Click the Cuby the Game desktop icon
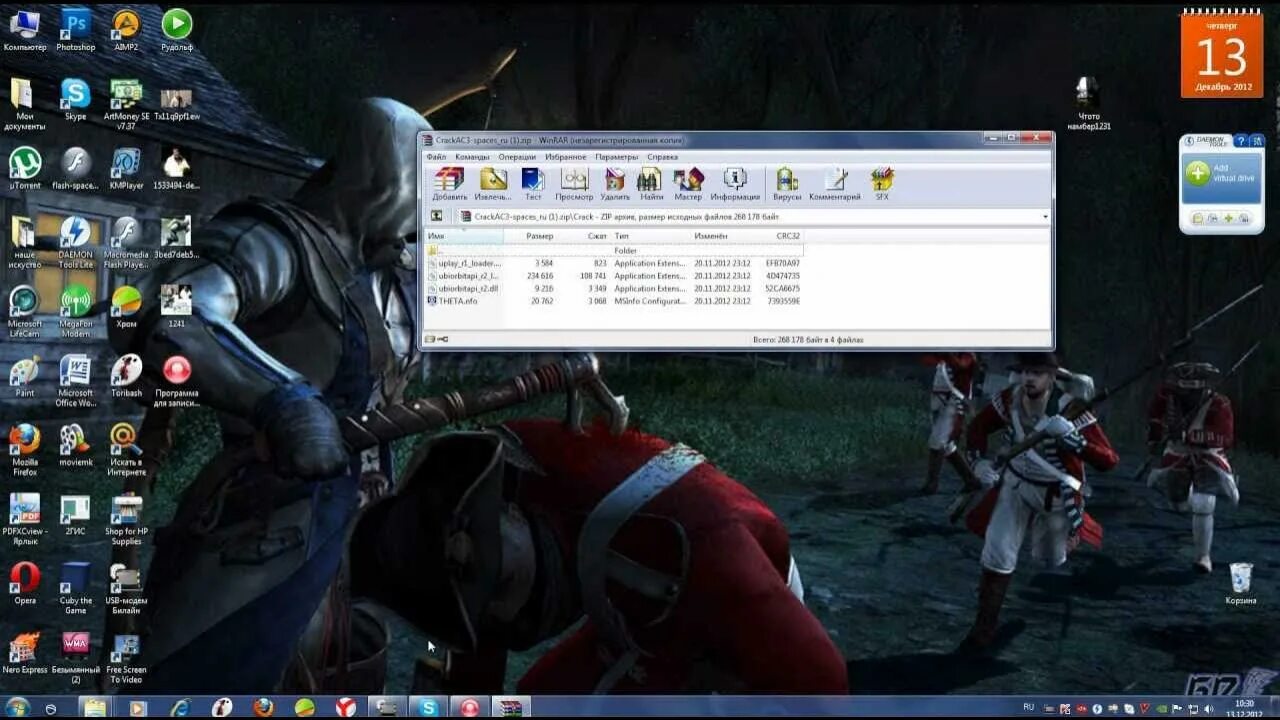The width and height of the screenshot is (1280, 720). click(76, 588)
